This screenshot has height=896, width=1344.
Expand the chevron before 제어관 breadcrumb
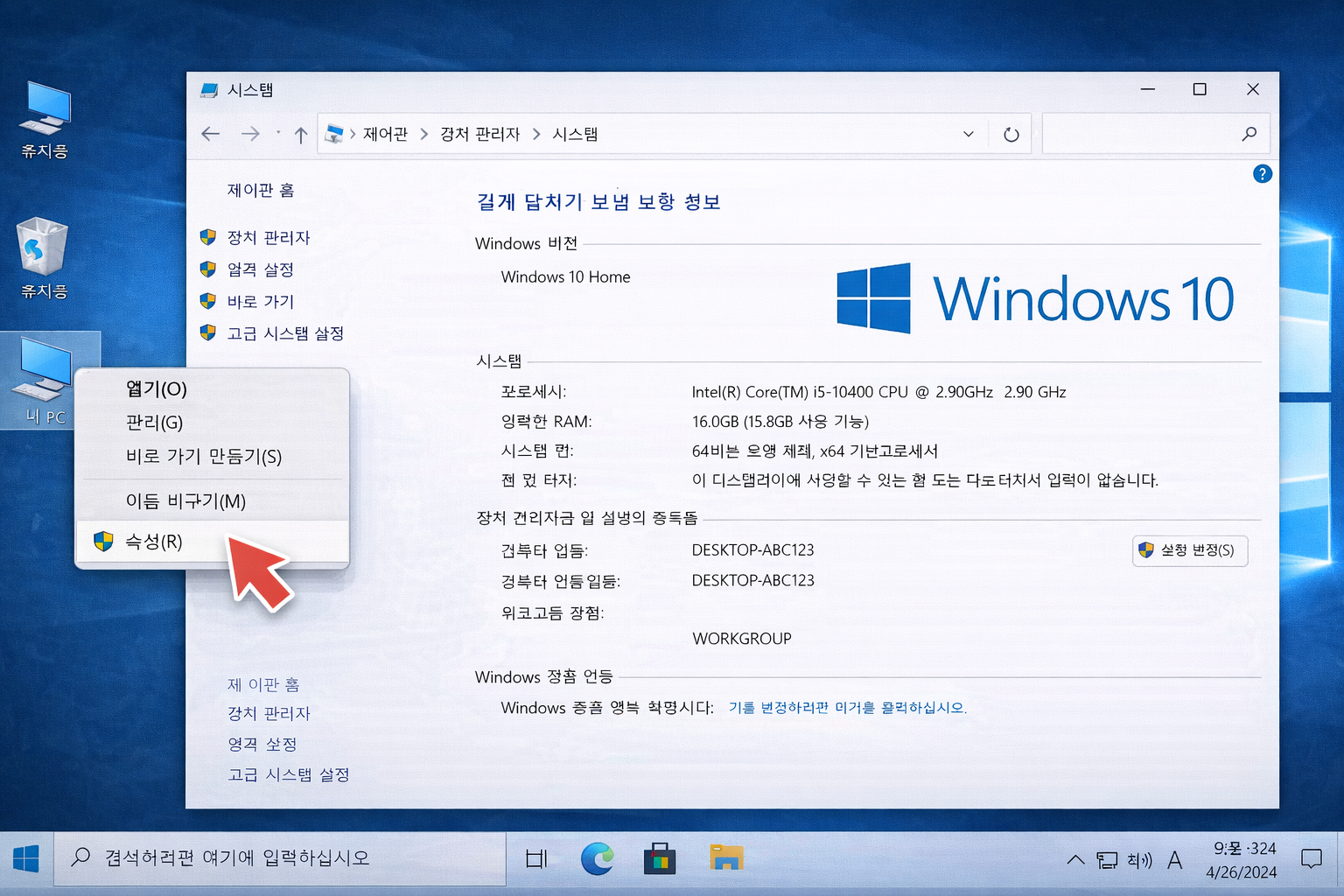[353, 134]
